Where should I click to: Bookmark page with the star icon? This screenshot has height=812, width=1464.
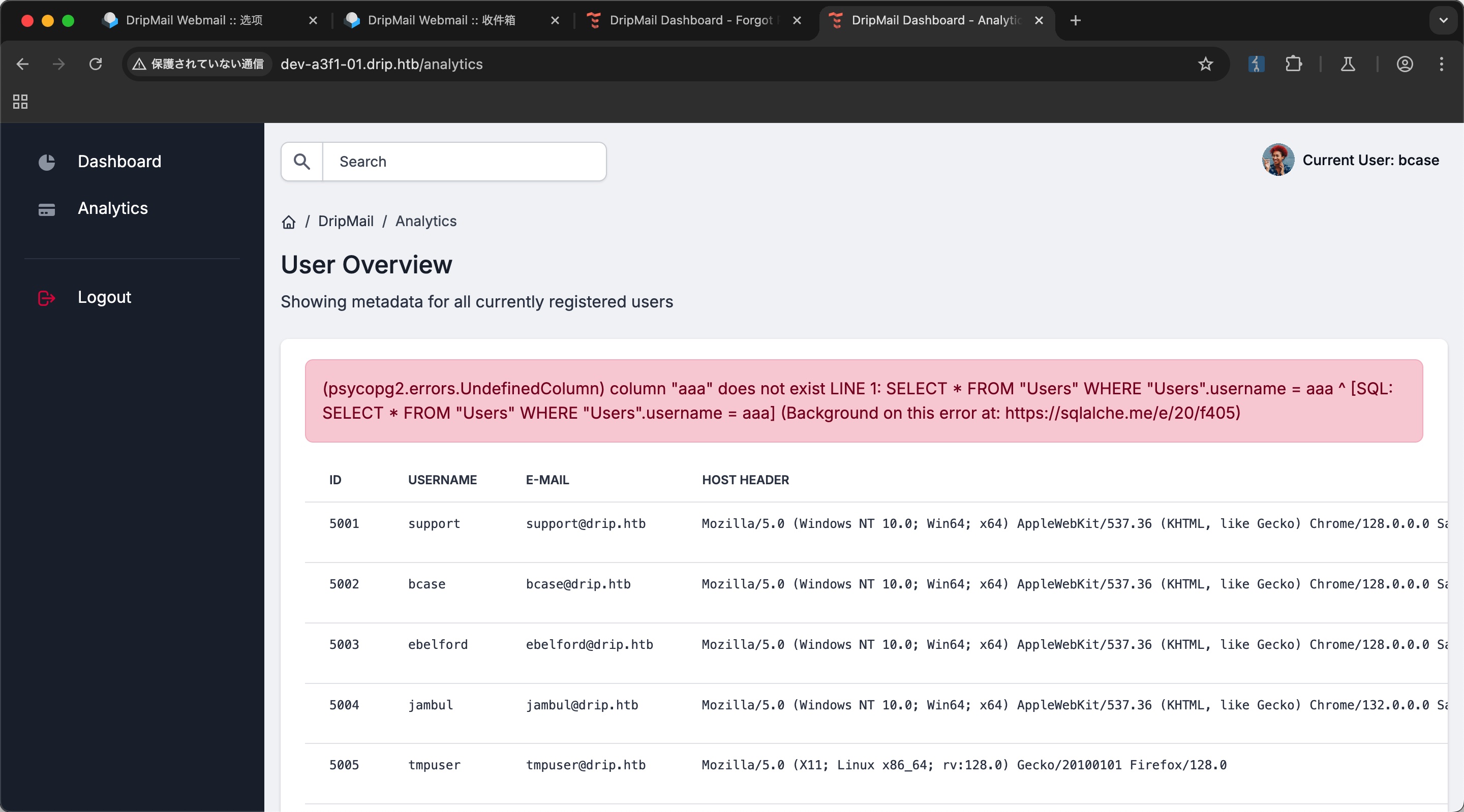[1205, 64]
